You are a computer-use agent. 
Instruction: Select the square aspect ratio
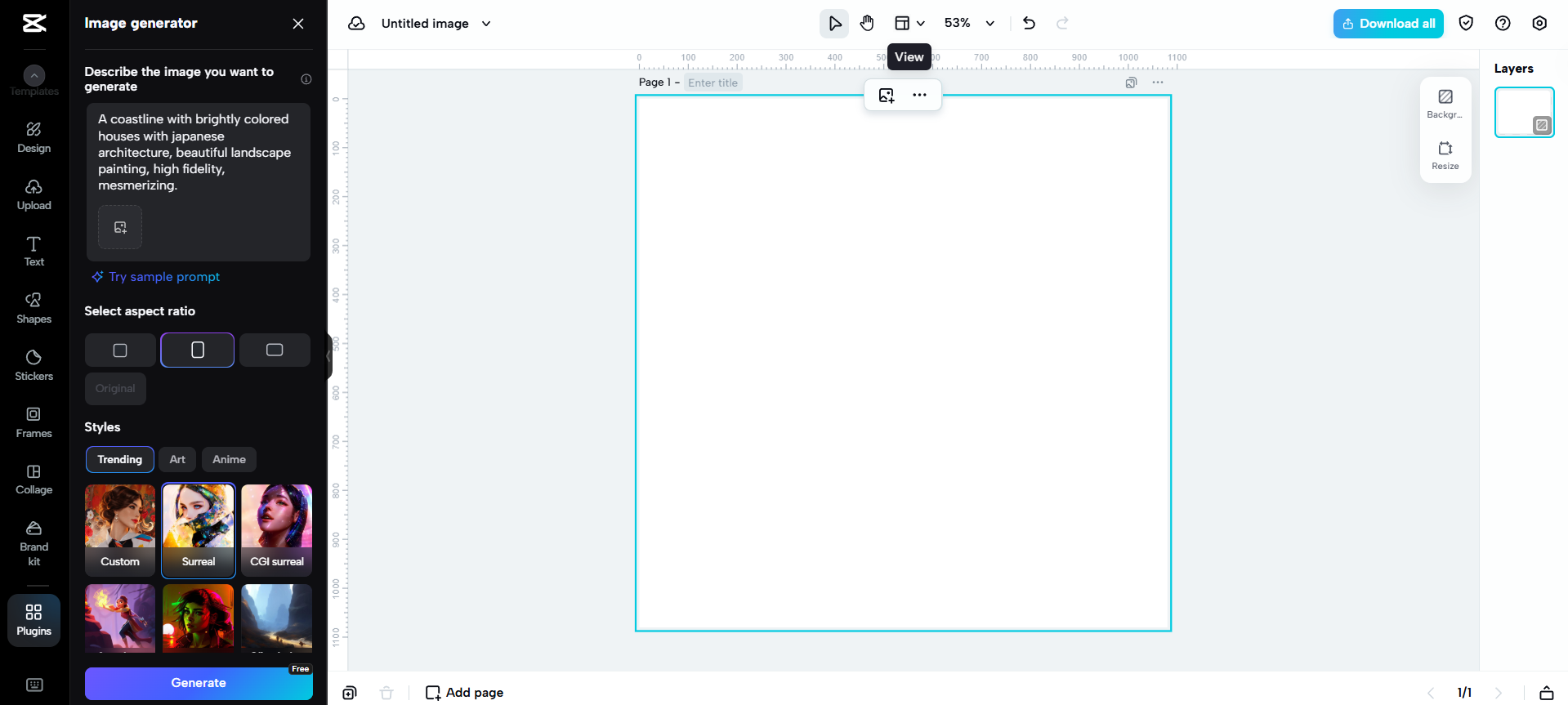120,350
